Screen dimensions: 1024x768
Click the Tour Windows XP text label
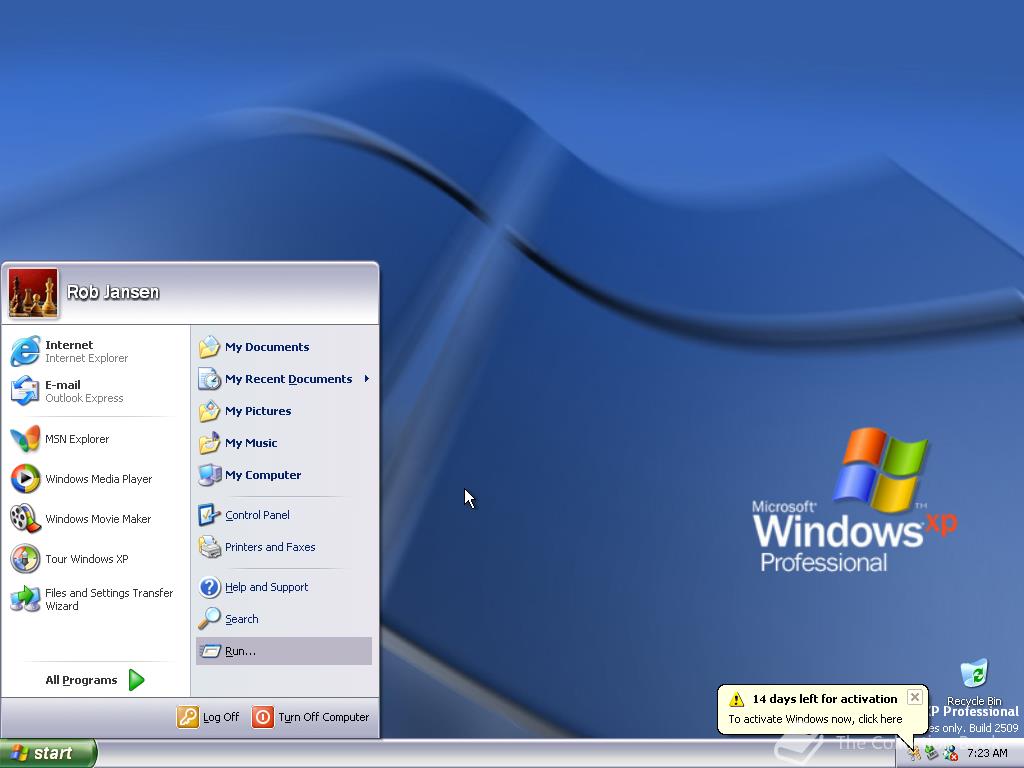click(x=87, y=559)
